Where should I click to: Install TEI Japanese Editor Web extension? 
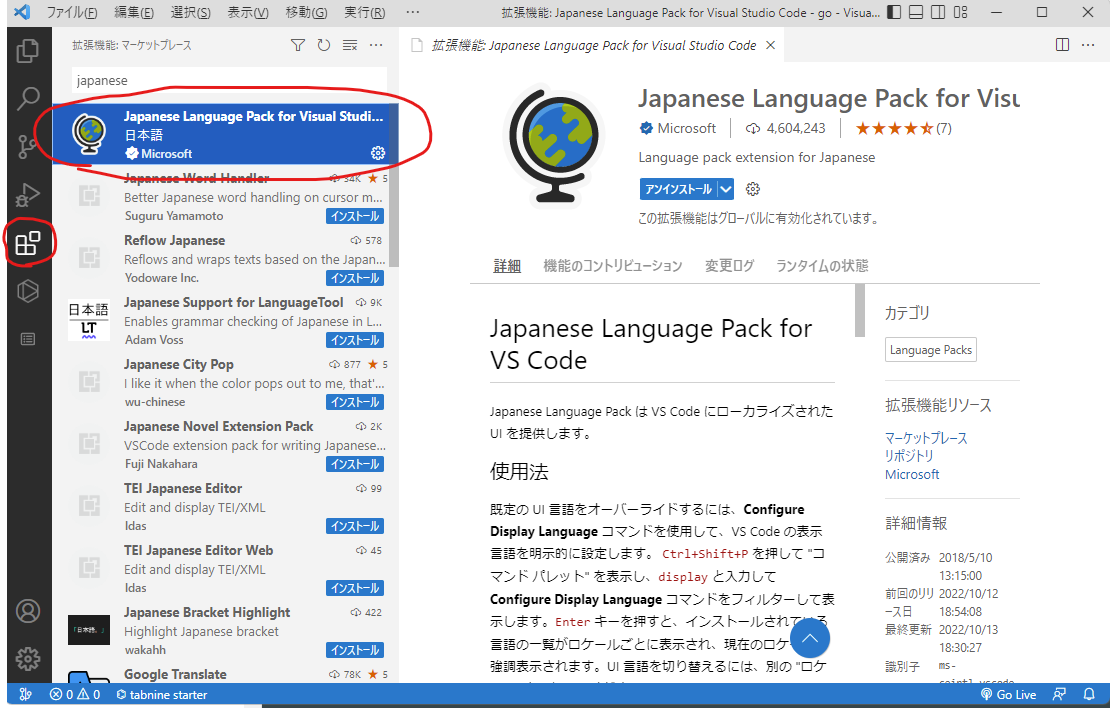(x=355, y=588)
